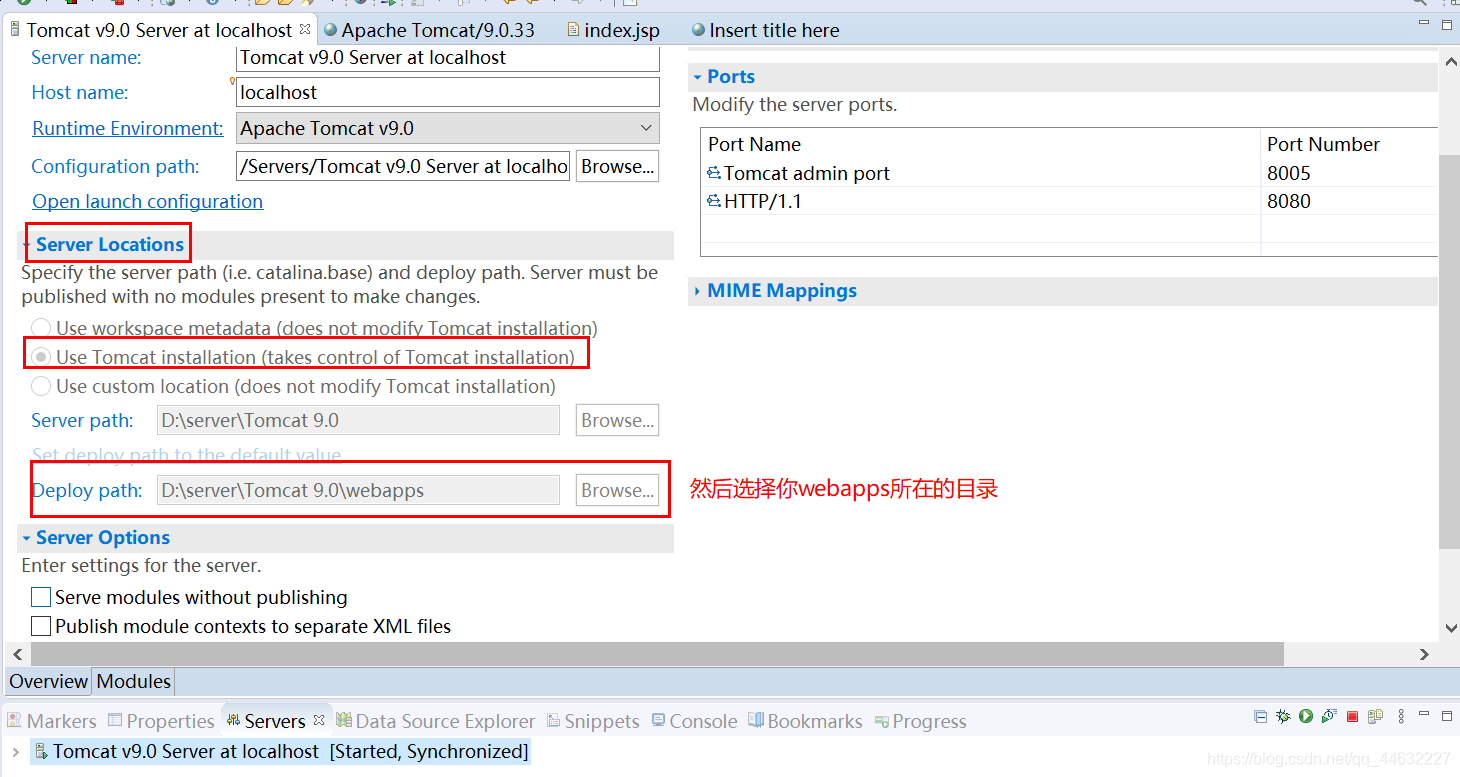Click Open launch configuration link
Image resolution: width=1460 pixels, height=777 pixels.
(148, 201)
